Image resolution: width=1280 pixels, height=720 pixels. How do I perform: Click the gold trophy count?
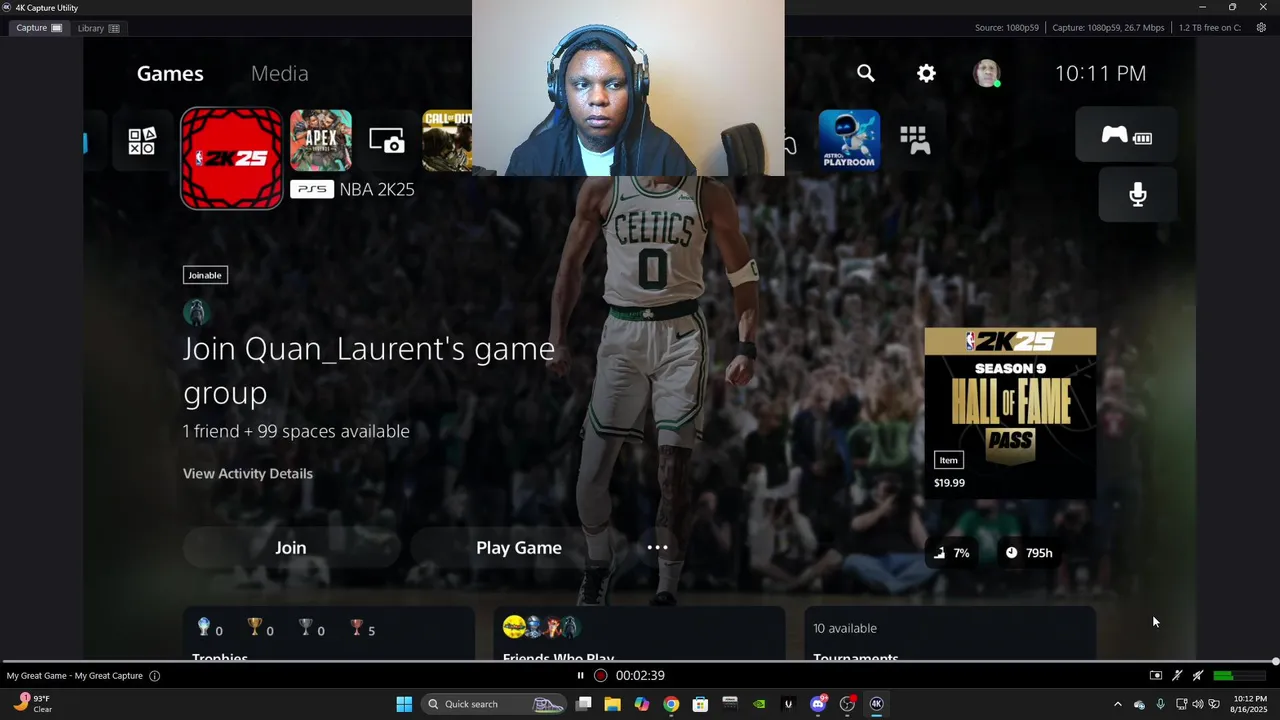click(x=260, y=628)
